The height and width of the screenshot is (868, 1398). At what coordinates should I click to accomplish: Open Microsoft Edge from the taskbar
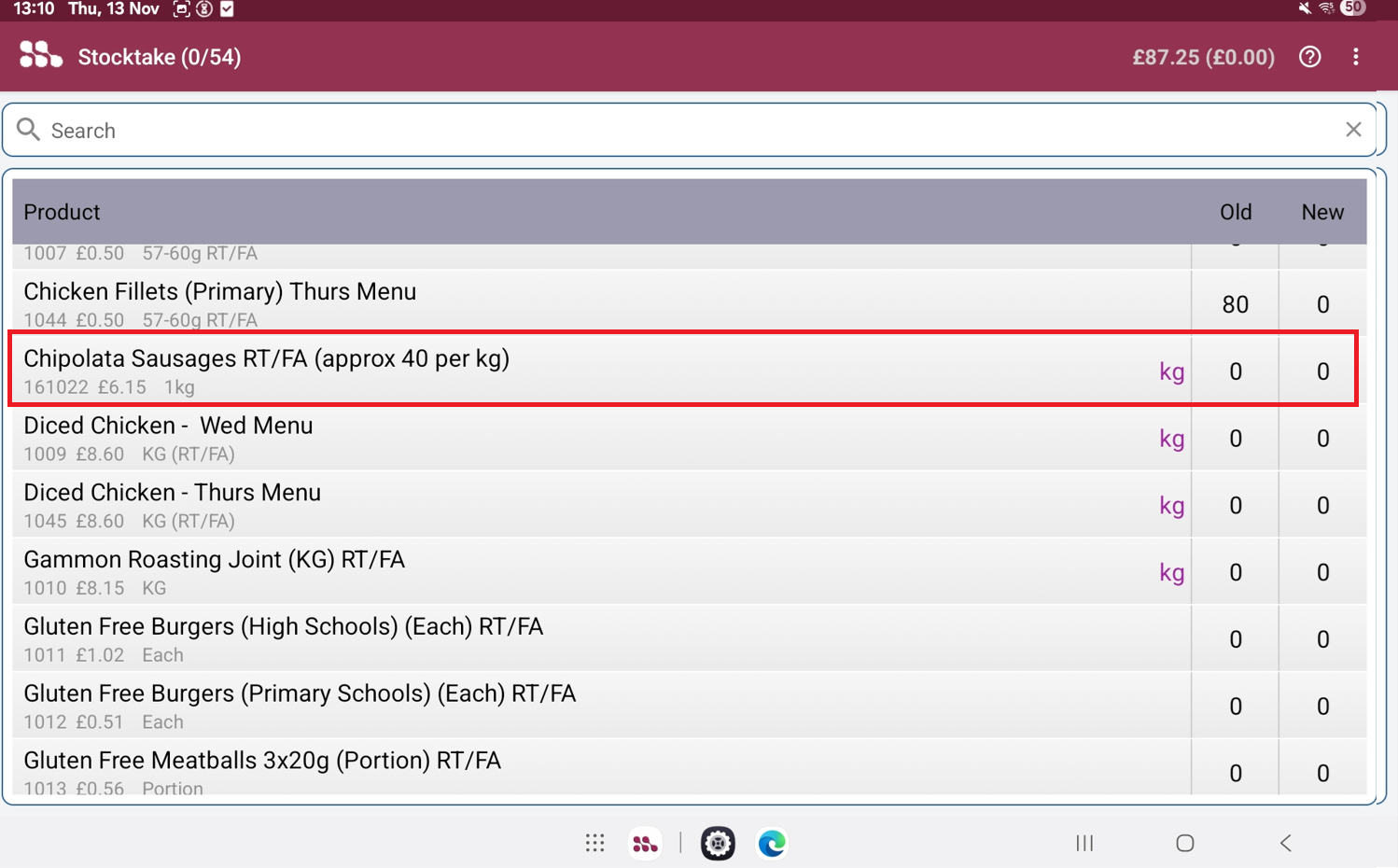[772, 844]
